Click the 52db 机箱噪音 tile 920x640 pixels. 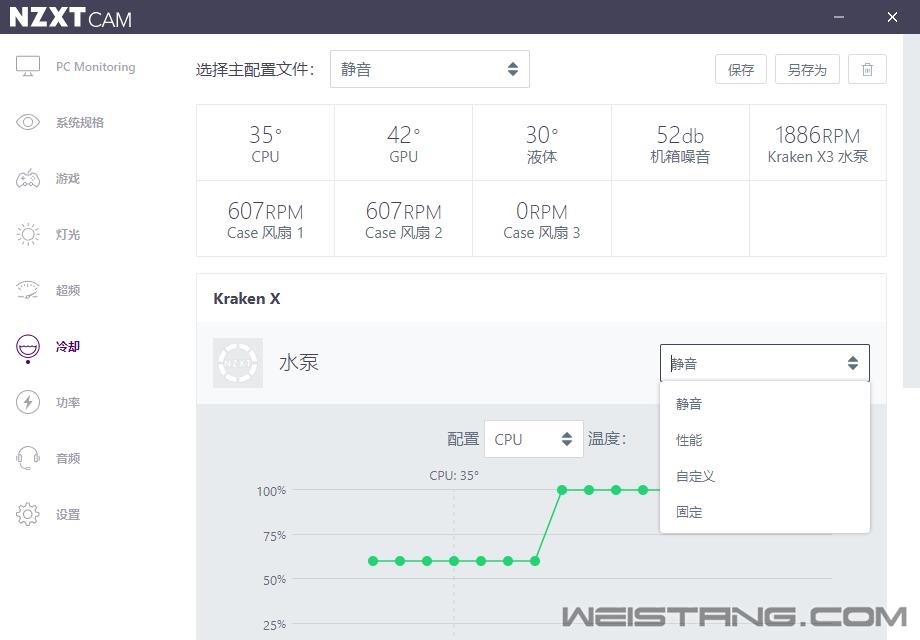(680, 143)
